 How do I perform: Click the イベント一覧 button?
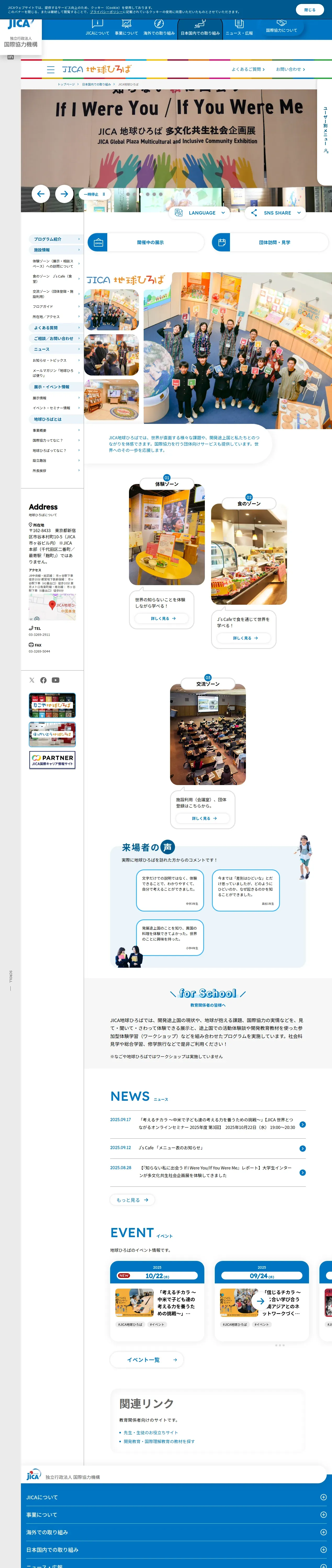[147, 1360]
